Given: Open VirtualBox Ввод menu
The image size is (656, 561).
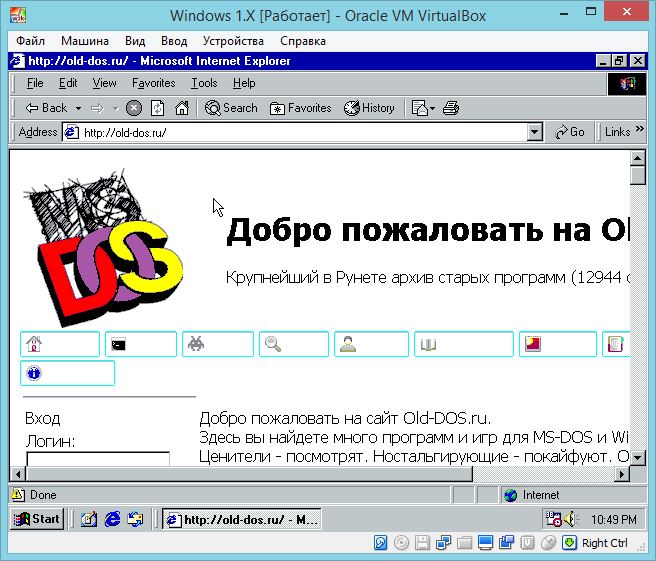Looking at the screenshot, I should click(174, 41).
